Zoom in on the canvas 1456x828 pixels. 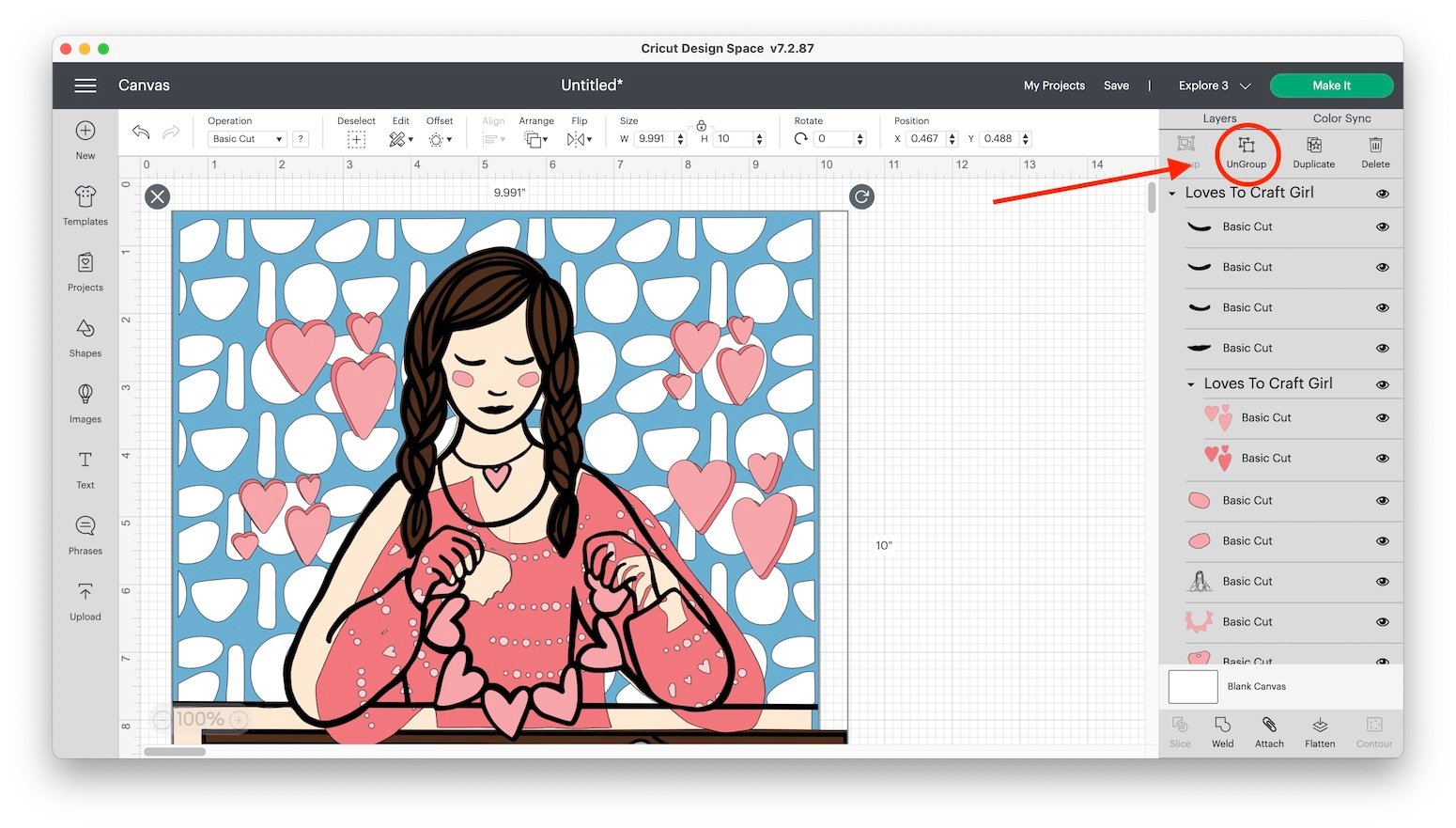point(240,720)
